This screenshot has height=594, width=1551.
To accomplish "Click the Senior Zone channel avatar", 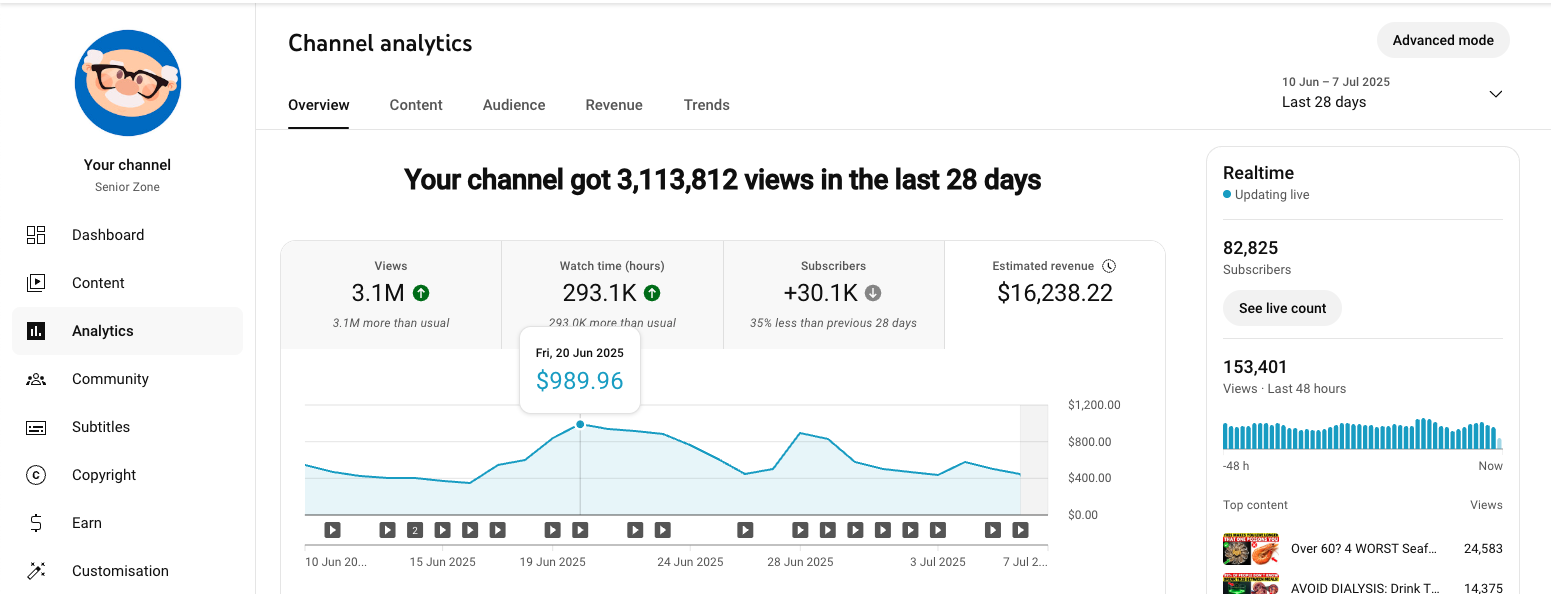I will pyautogui.click(x=127, y=83).
